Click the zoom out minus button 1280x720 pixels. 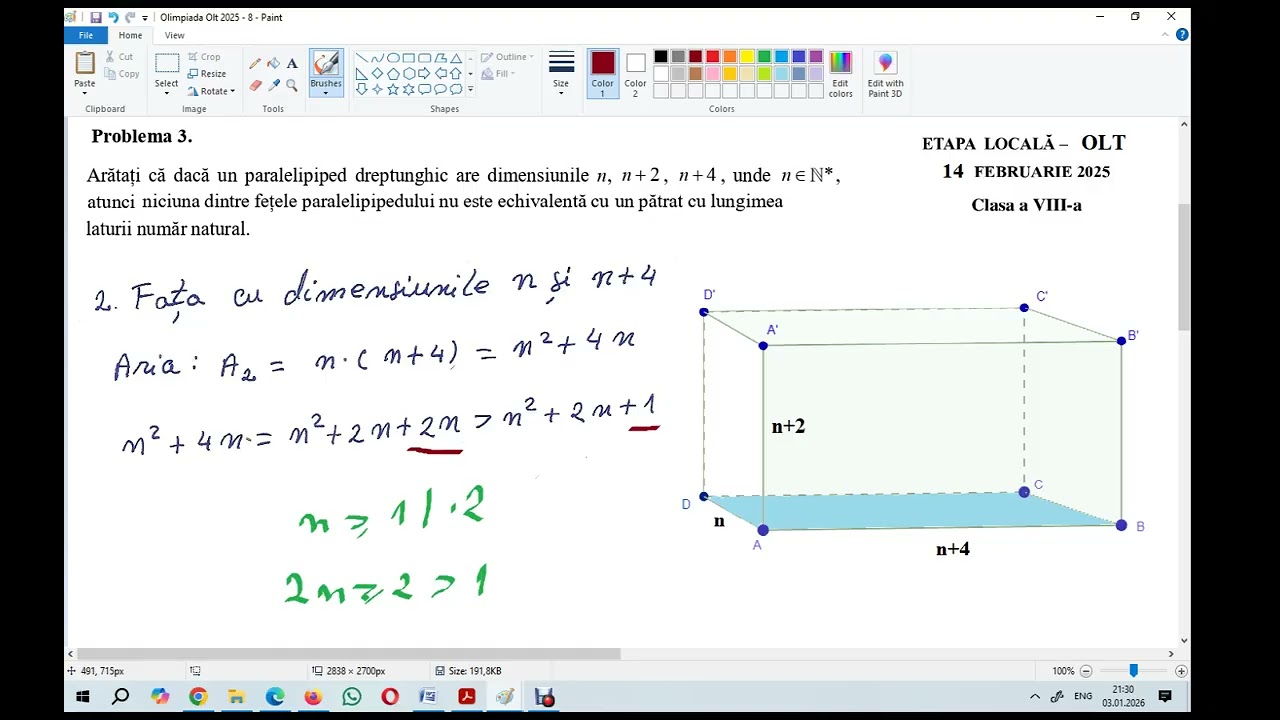1086,671
